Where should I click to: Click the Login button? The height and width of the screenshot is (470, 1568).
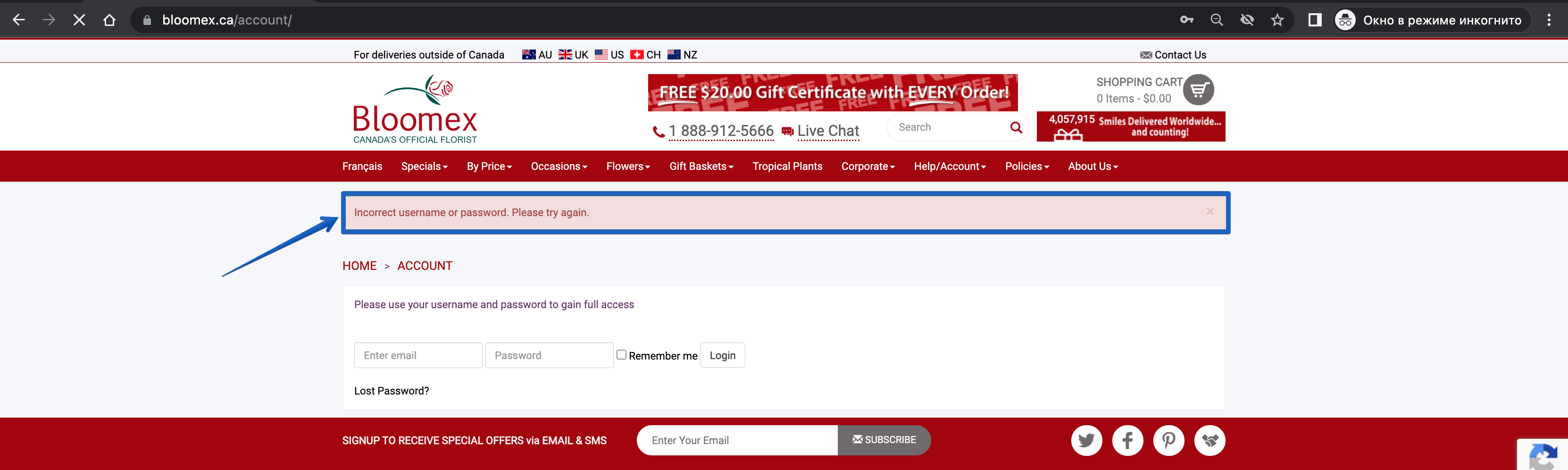pyautogui.click(x=723, y=355)
